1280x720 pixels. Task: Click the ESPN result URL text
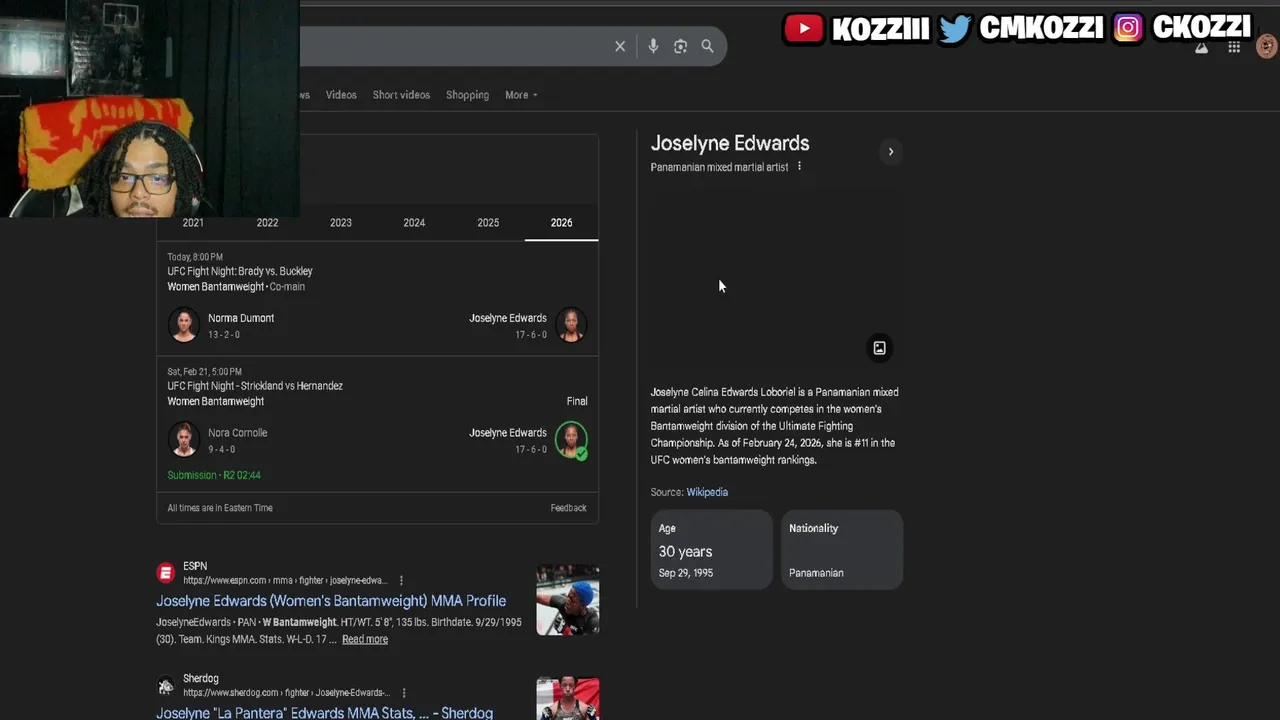285,581
